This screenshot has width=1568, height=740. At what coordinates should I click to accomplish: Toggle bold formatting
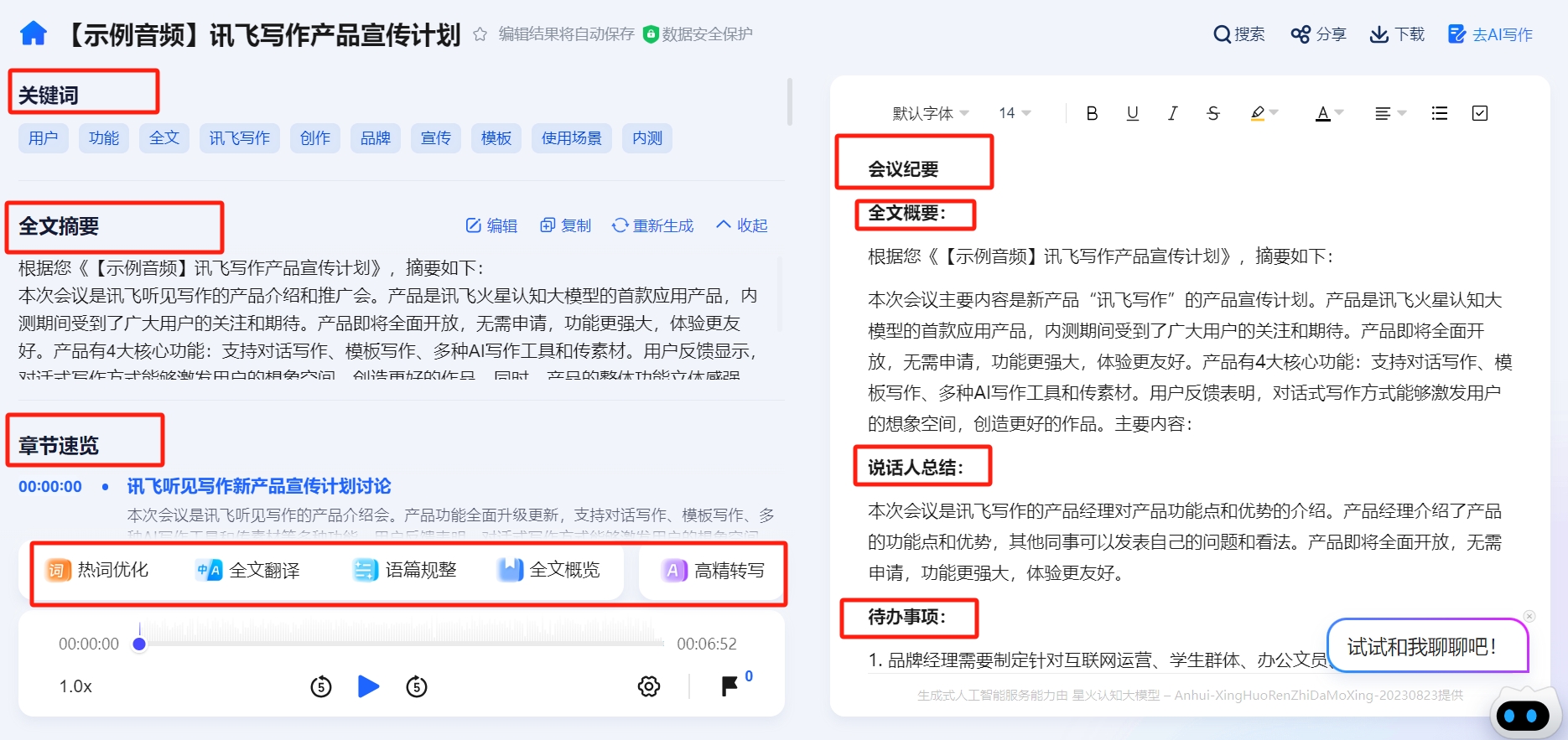[1092, 113]
